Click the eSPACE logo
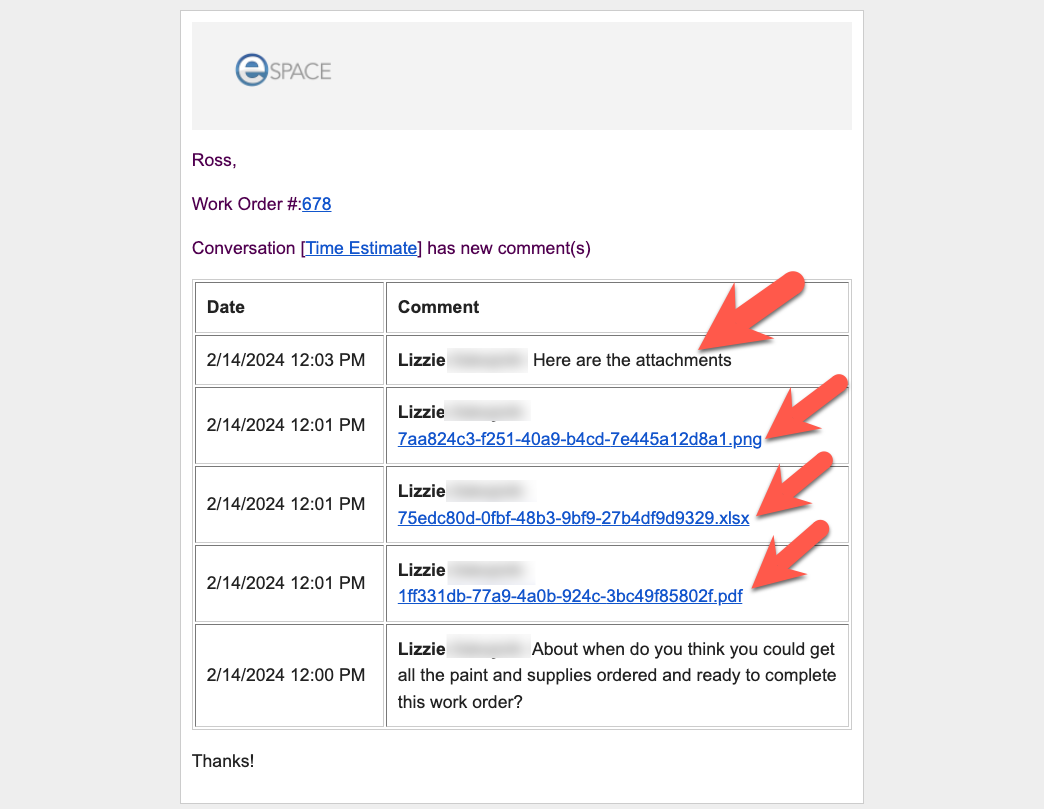The height and width of the screenshot is (809, 1044). (283, 70)
